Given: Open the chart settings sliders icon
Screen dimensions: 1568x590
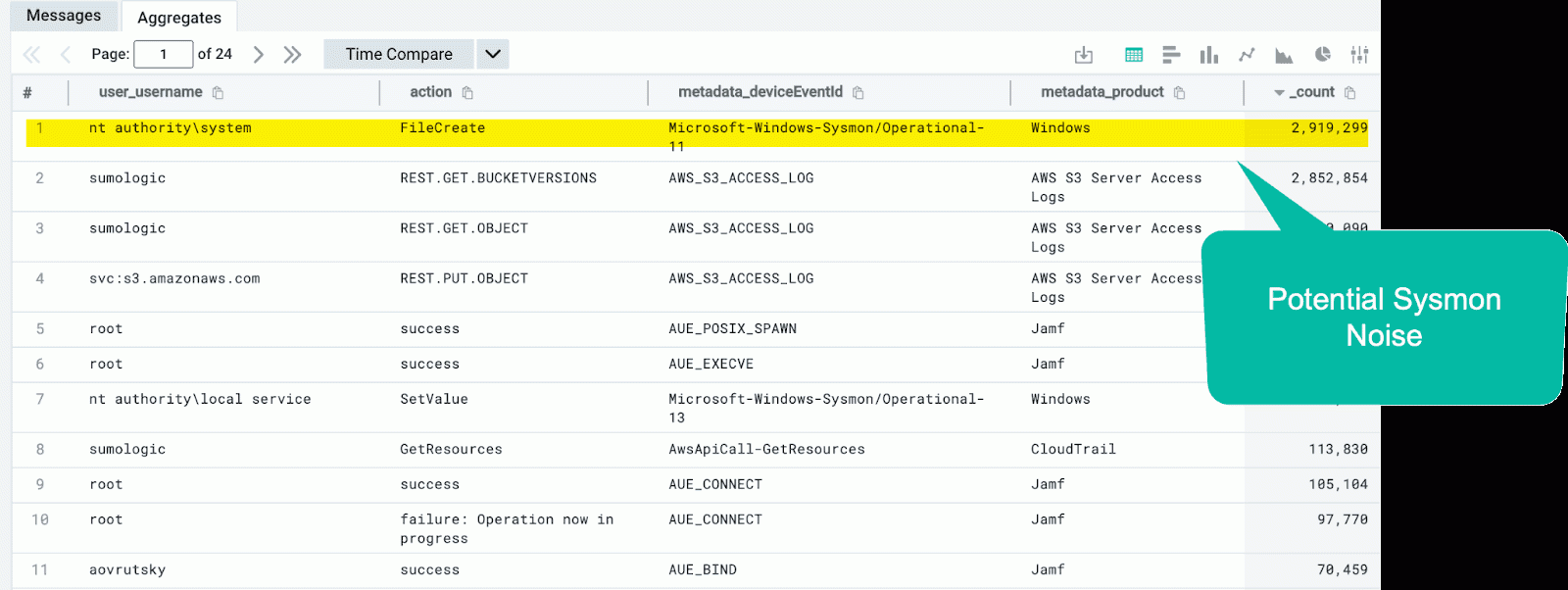Looking at the screenshot, I should pos(1359,55).
